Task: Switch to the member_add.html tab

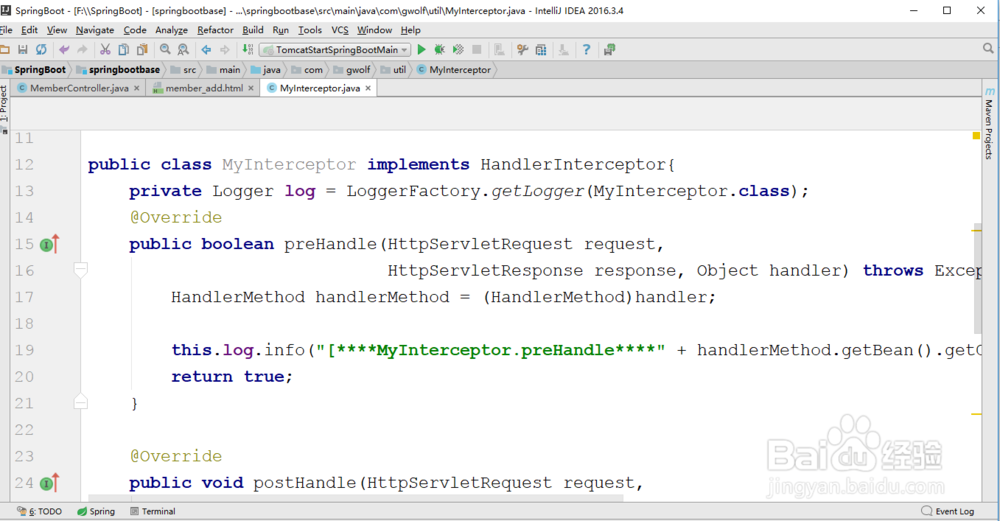Action: [204, 88]
